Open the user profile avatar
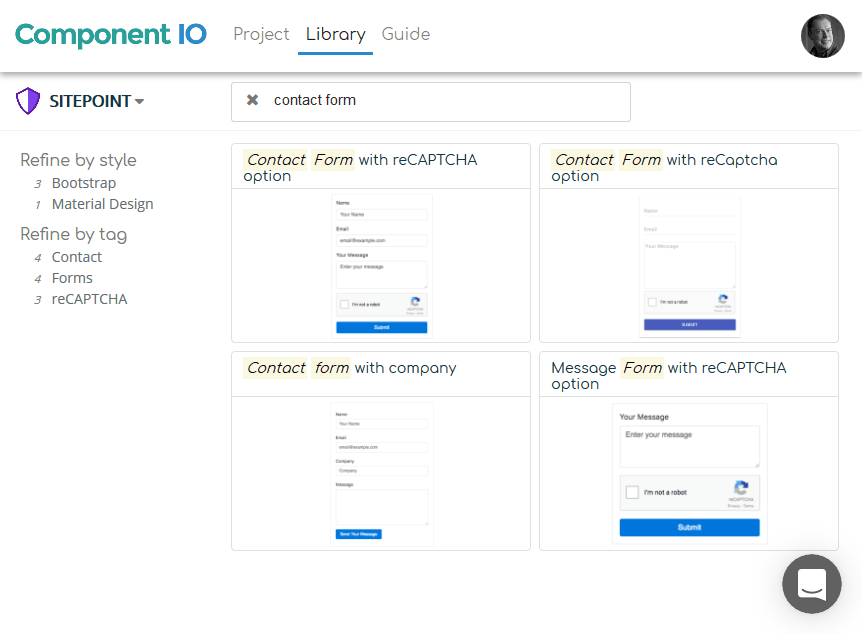 point(823,36)
